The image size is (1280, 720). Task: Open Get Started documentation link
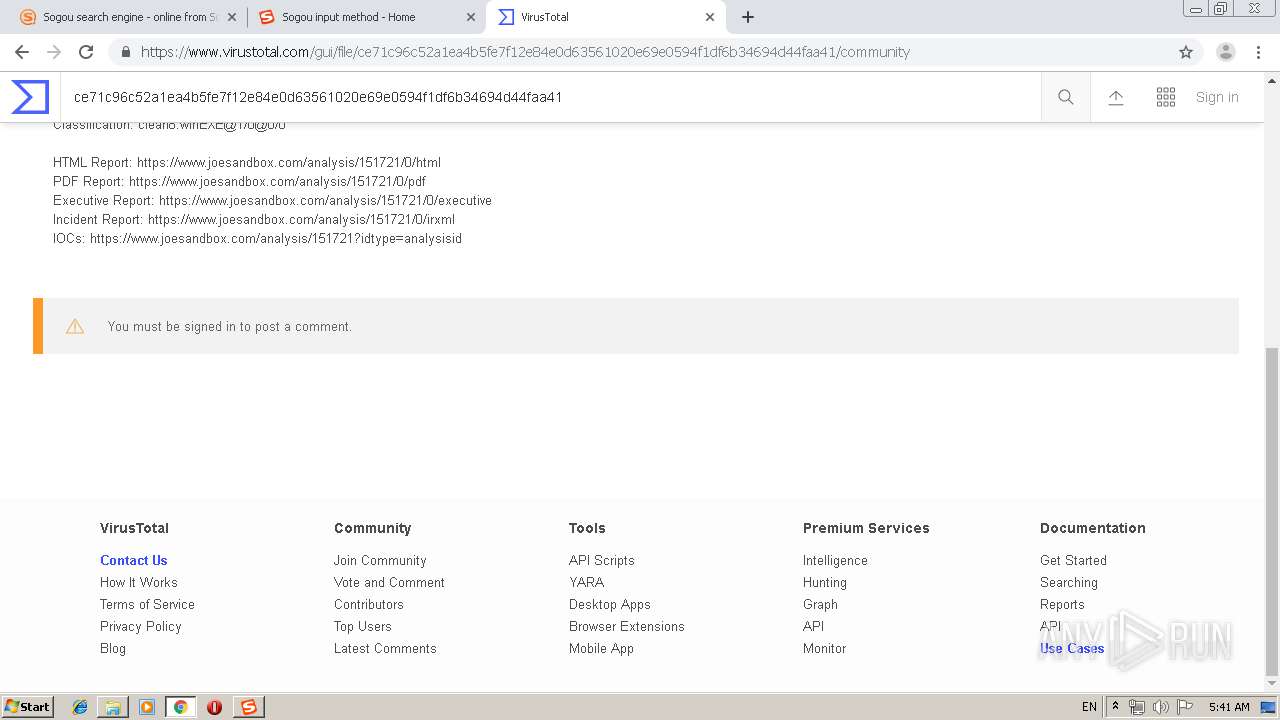pyautogui.click(x=1073, y=560)
